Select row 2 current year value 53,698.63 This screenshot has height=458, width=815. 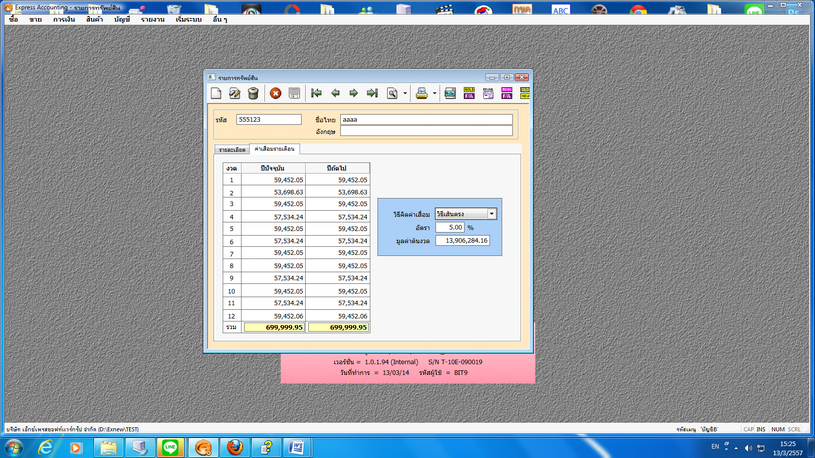point(274,192)
